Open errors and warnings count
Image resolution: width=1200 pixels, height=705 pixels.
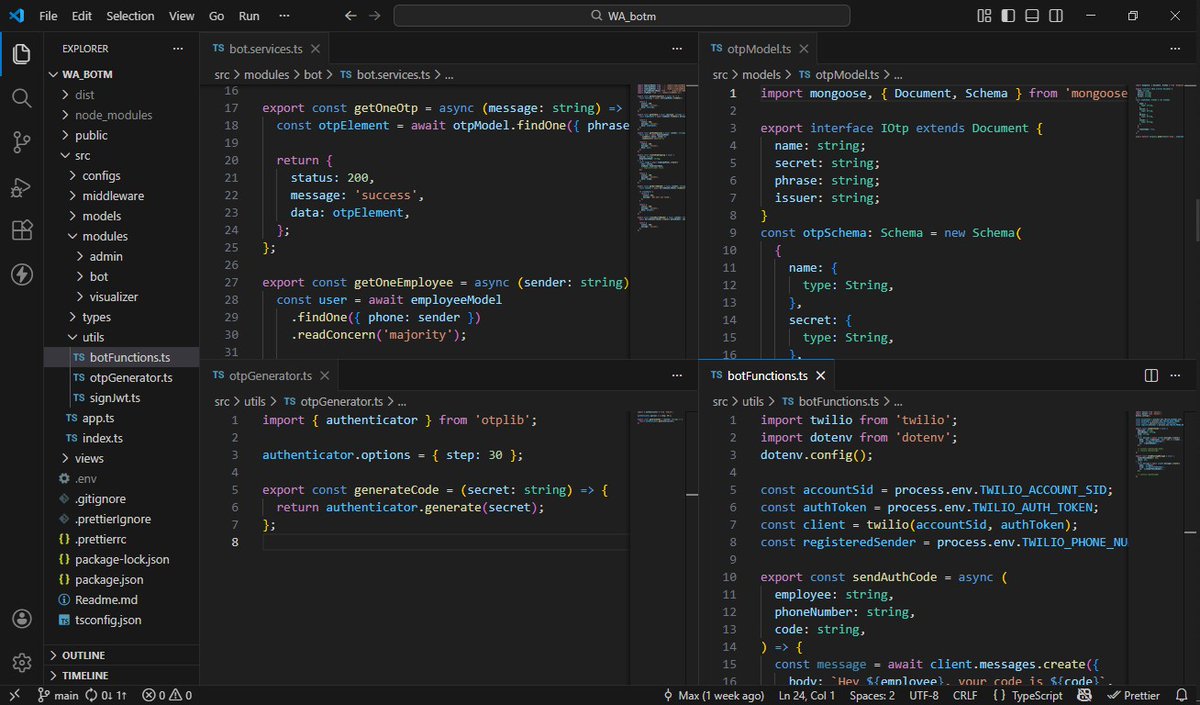point(166,695)
